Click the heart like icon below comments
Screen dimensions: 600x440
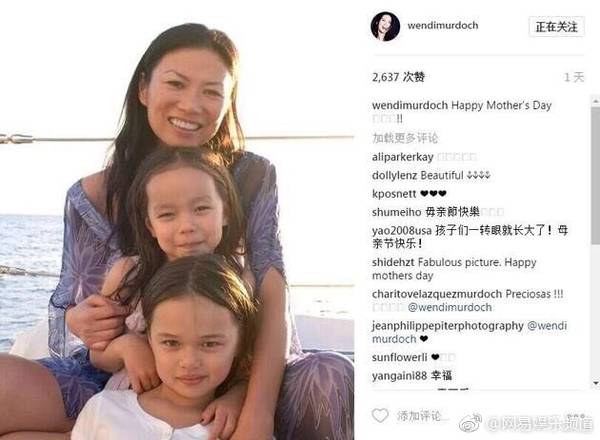[380, 416]
